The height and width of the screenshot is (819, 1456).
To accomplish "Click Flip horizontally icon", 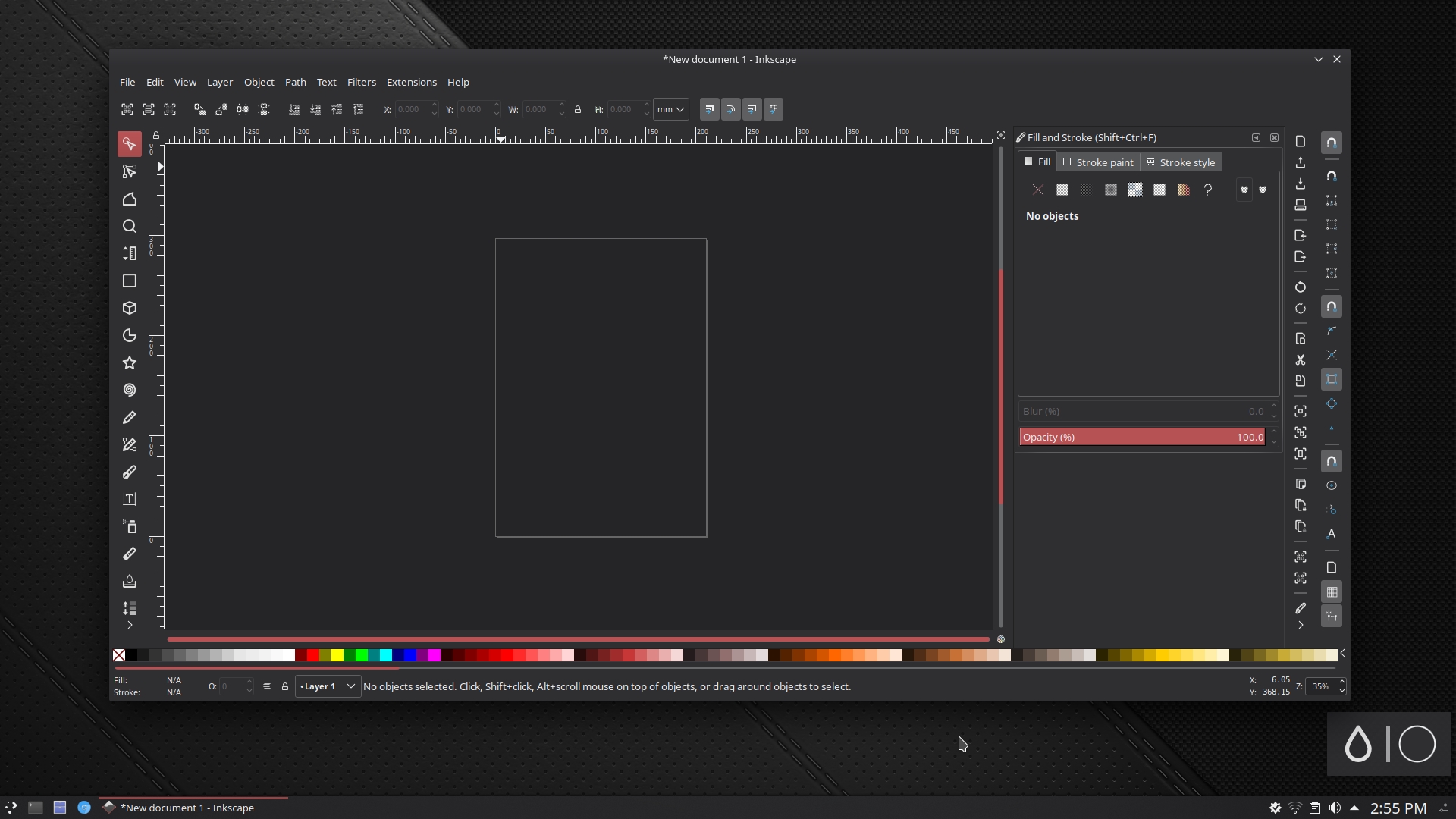I will pos(243,109).
